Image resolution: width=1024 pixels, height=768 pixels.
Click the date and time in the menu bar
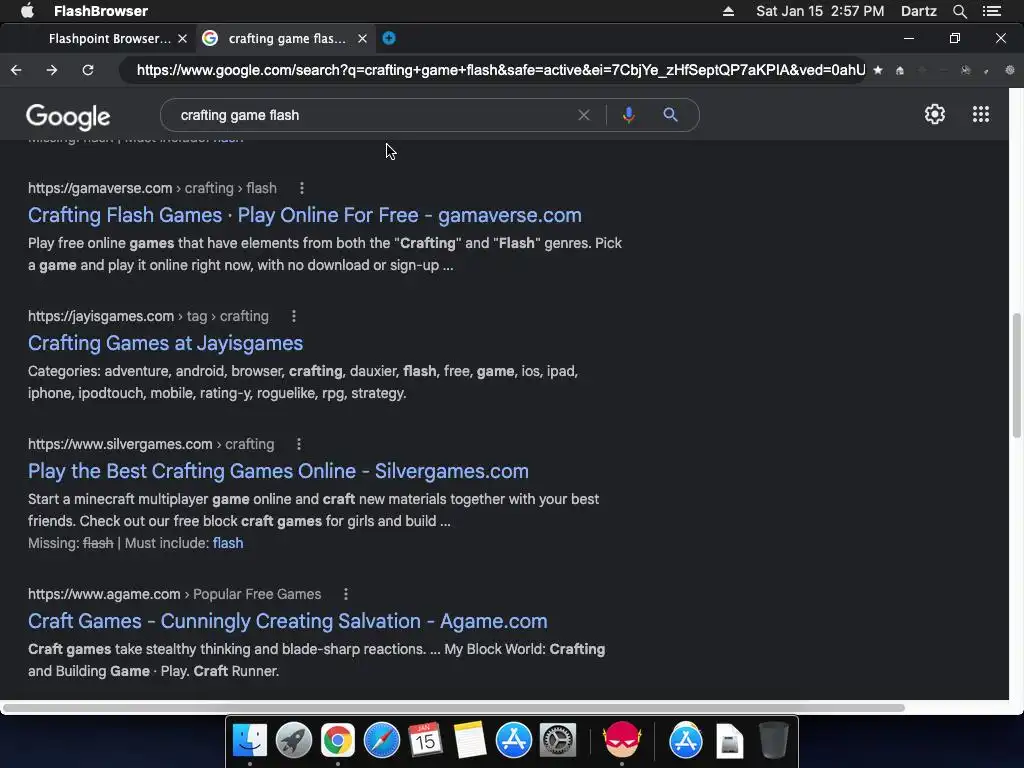pos(820,11)
